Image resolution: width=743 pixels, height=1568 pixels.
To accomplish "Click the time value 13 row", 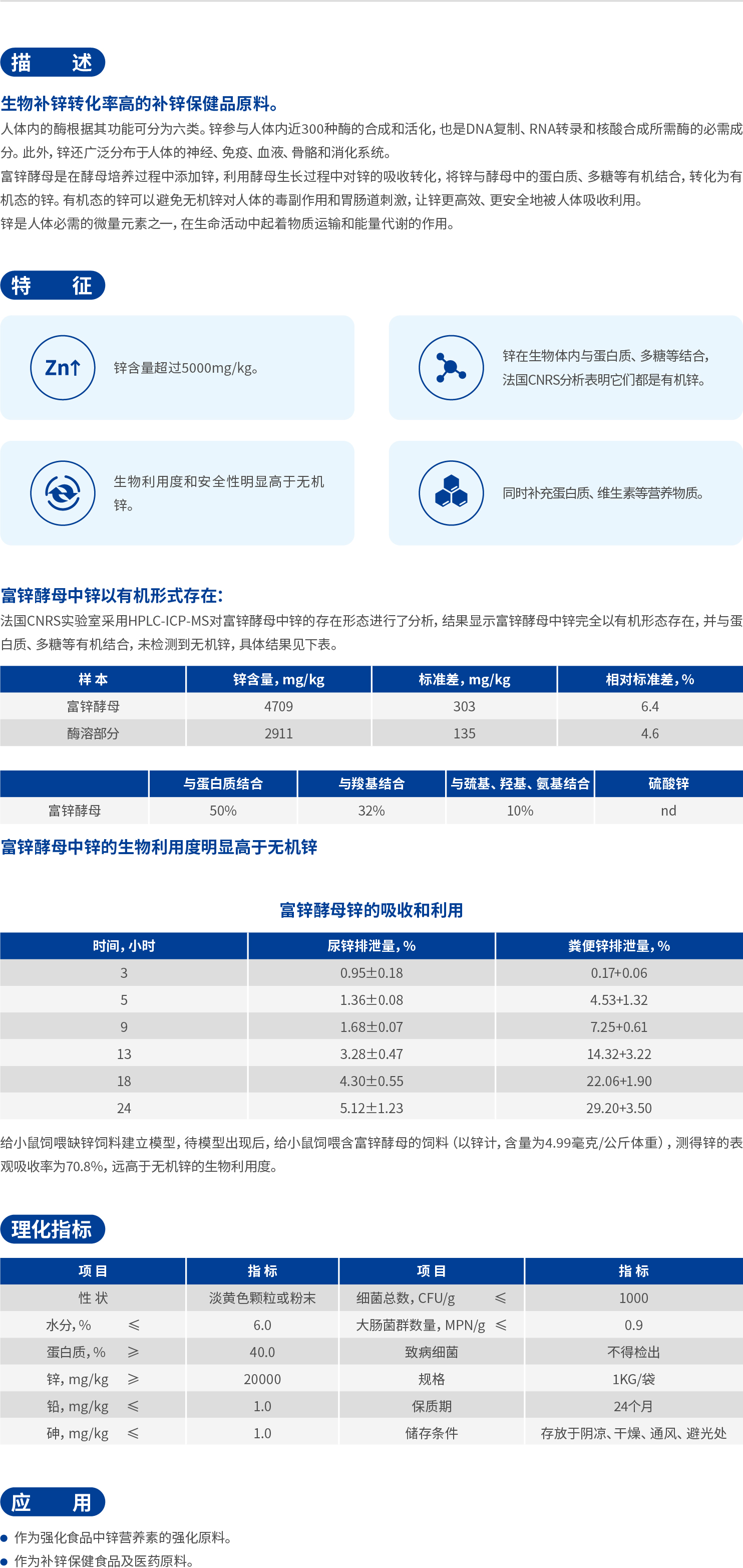I will [124, 1054].
